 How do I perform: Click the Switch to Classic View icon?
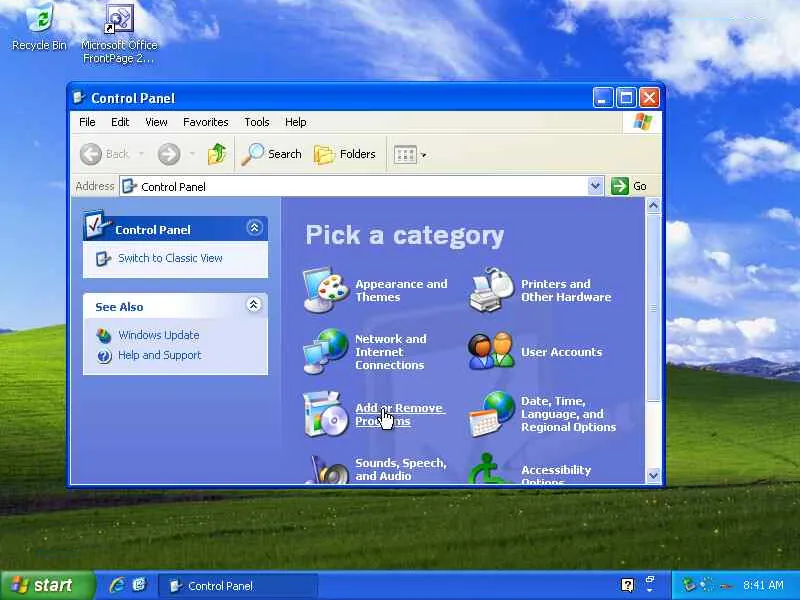[x=104, y=259]
